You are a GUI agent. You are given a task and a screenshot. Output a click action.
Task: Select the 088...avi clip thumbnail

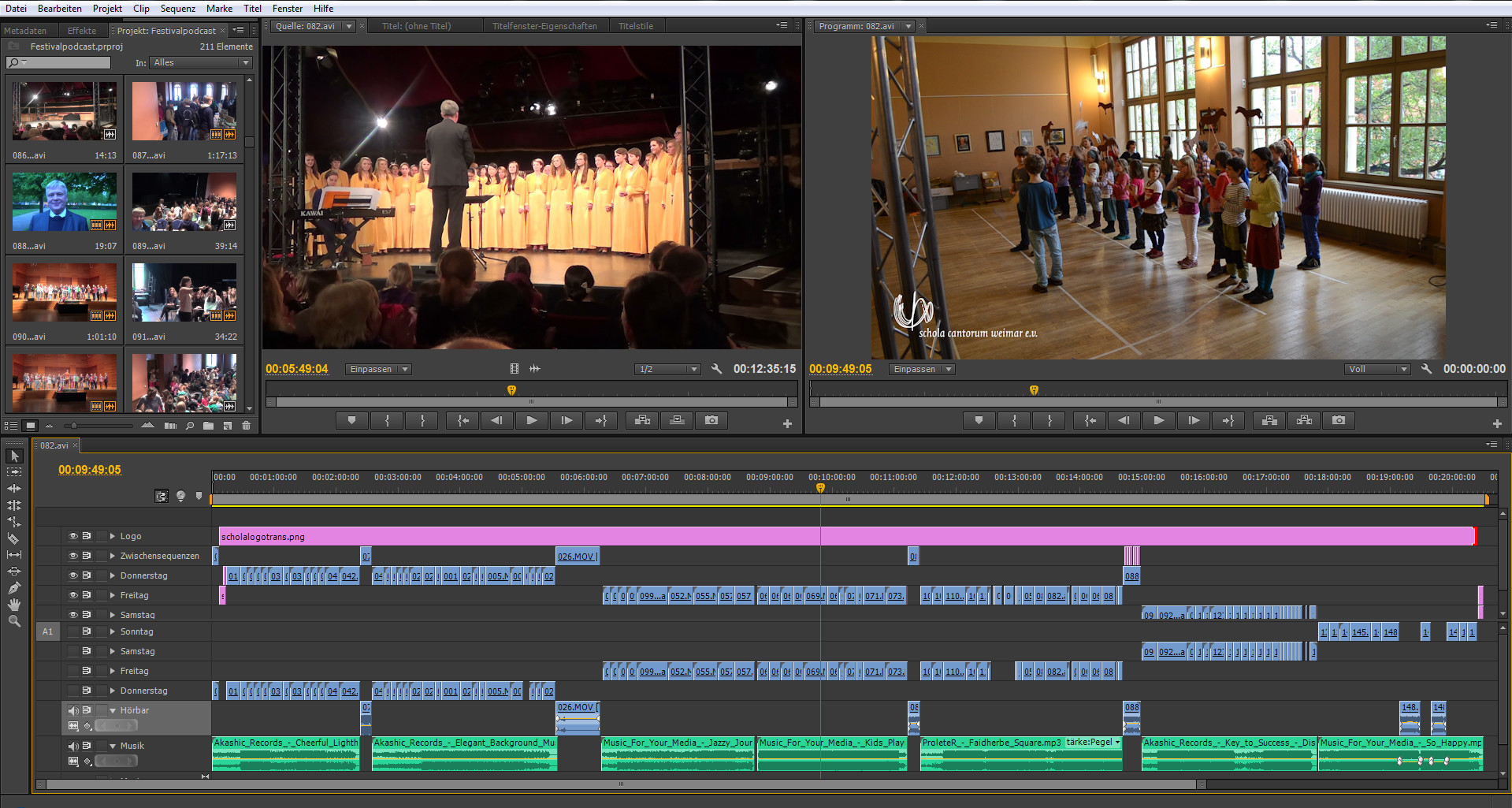tap(65, 202)
